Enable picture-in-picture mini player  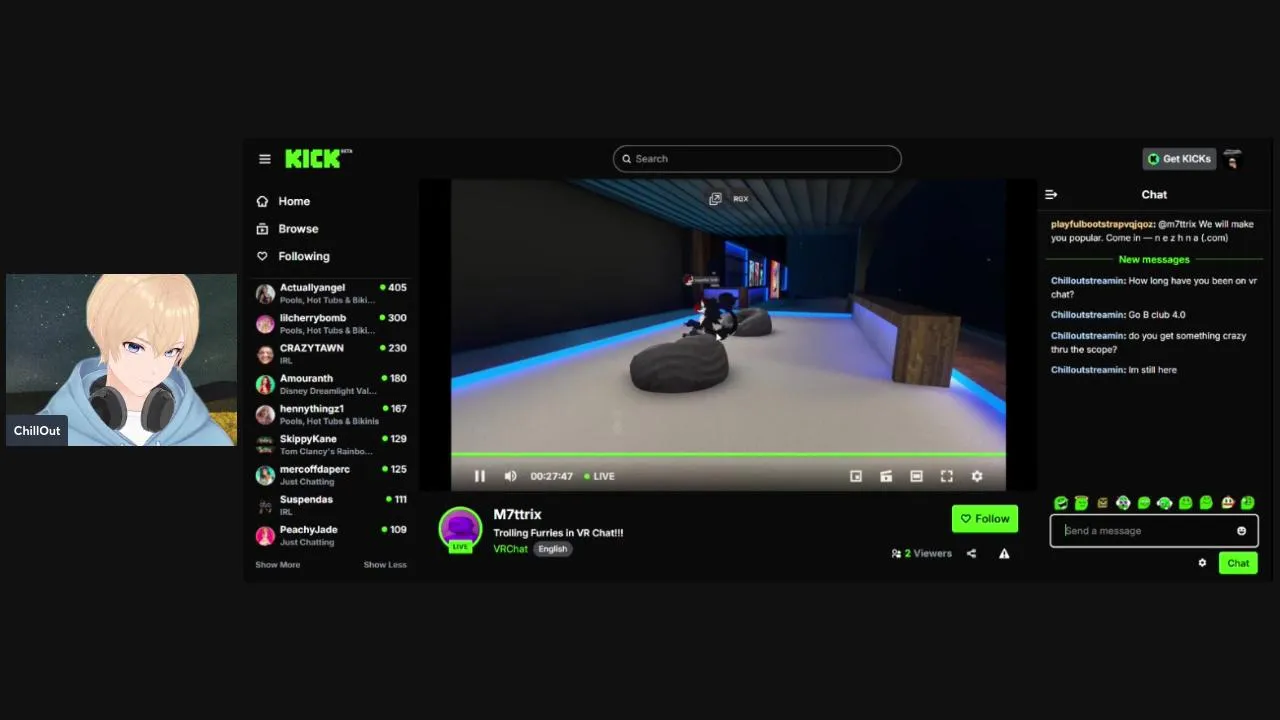(x=856, y=476)
